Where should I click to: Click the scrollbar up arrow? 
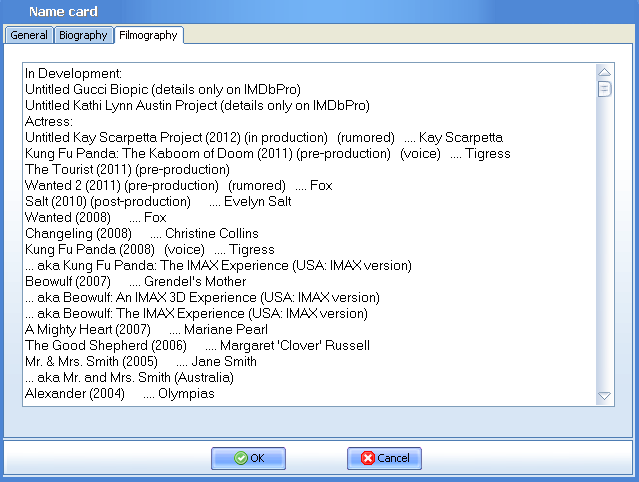point(604,73)
